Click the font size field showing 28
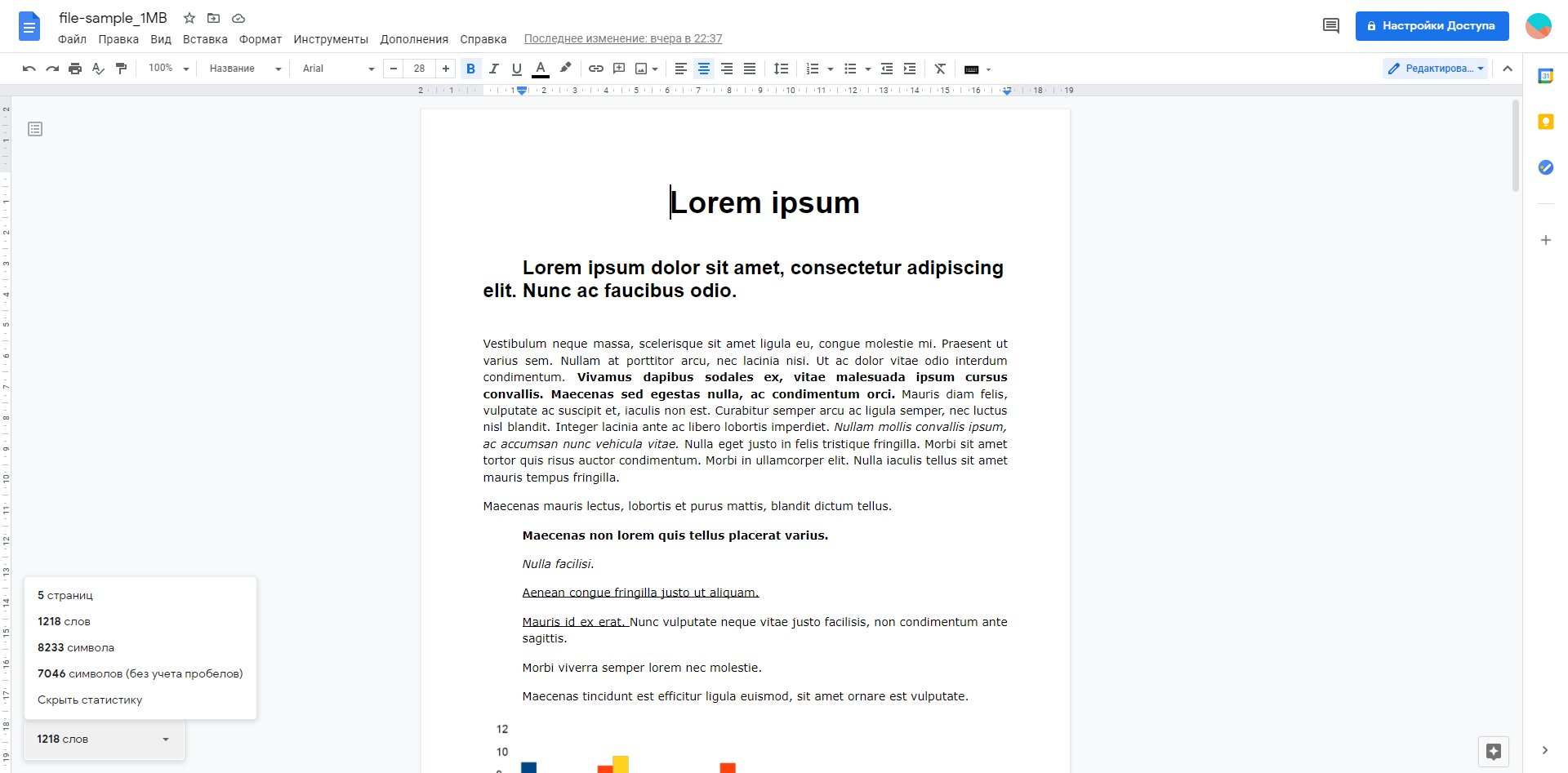Screen dimensions: 1568x773 (x=419, y=69)
